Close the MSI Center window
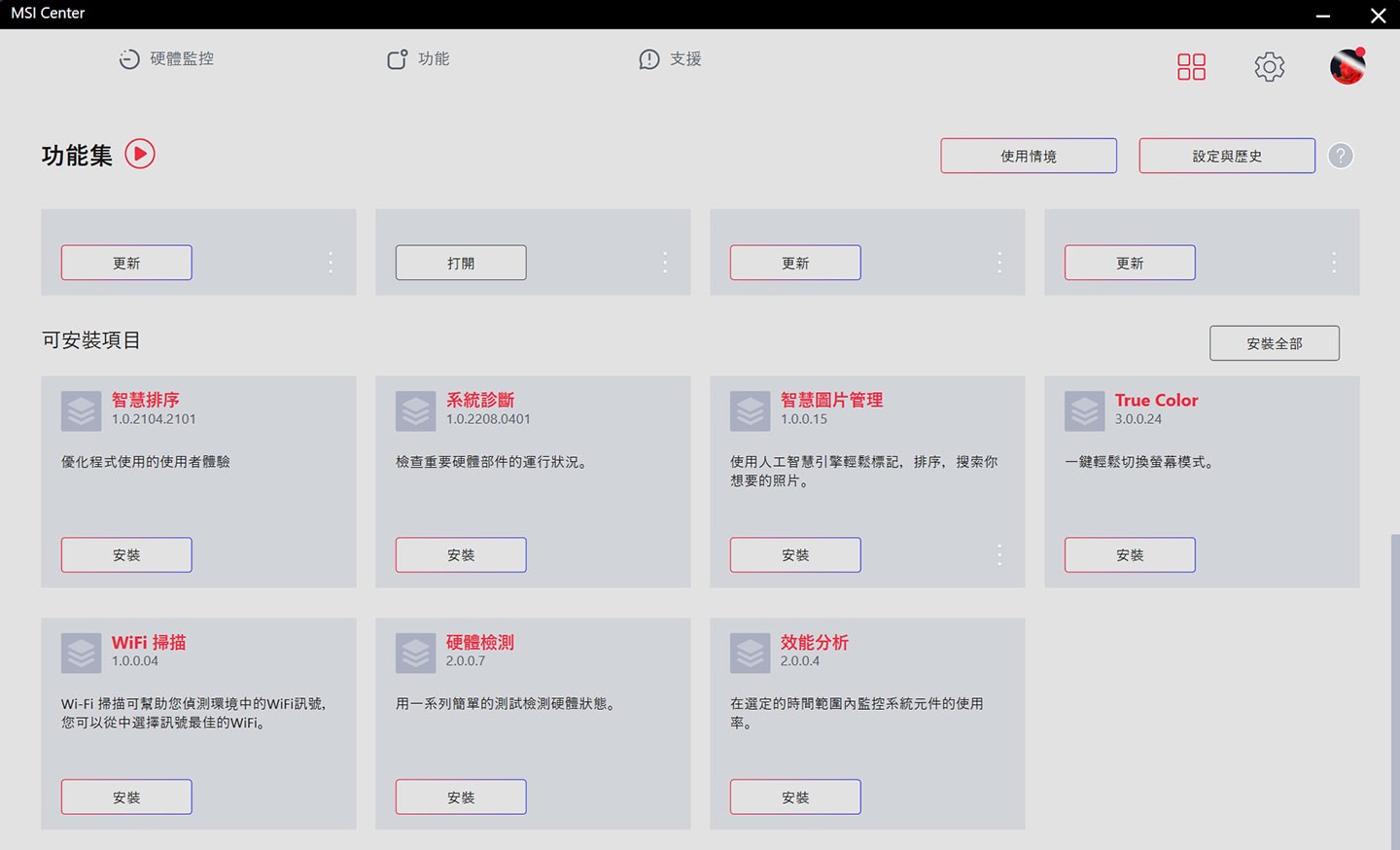The width and height of the screenshot is (1400, 850). [1379, 15]
